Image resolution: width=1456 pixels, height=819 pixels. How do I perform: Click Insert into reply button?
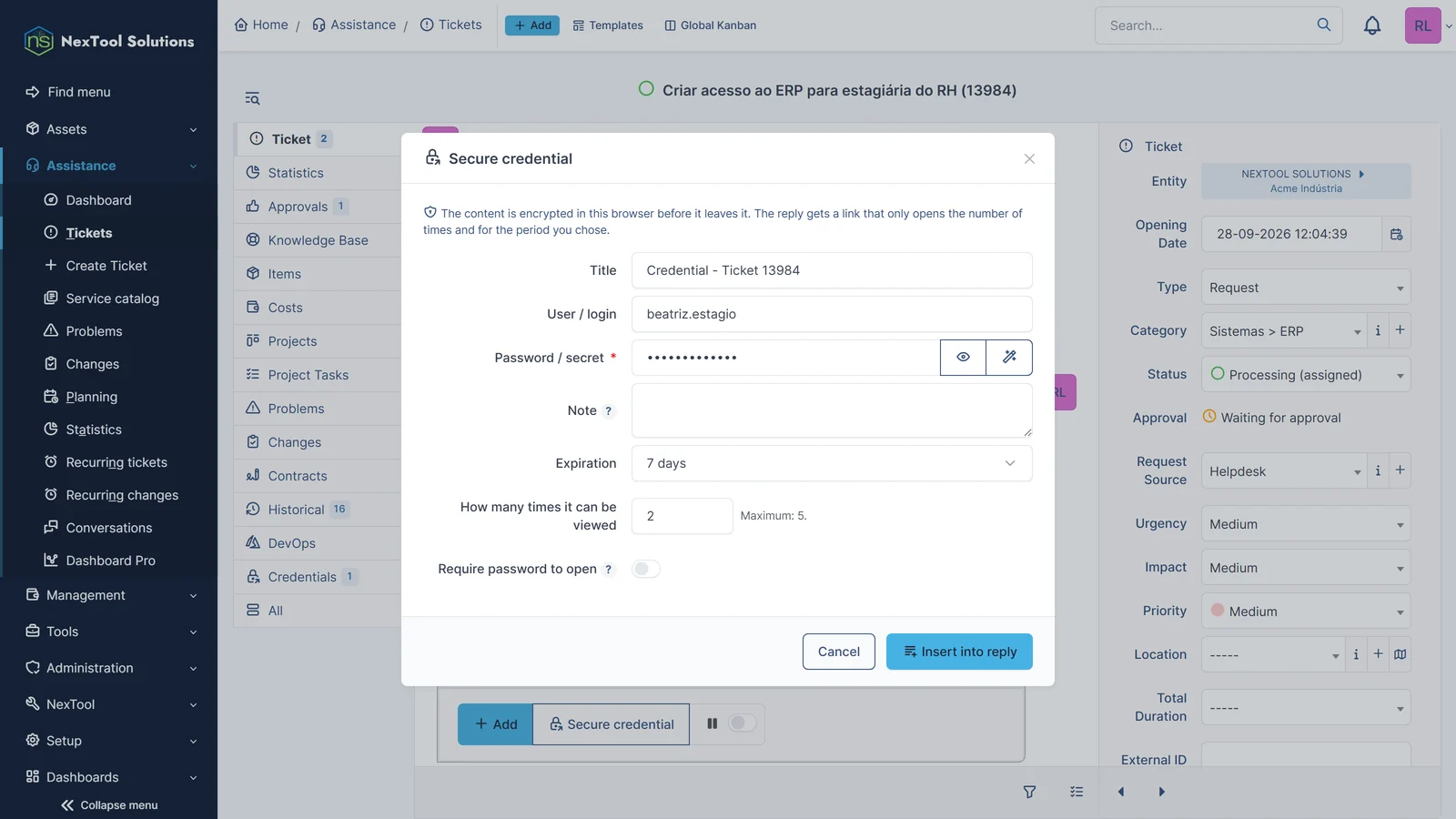click(x=959, y=652)
